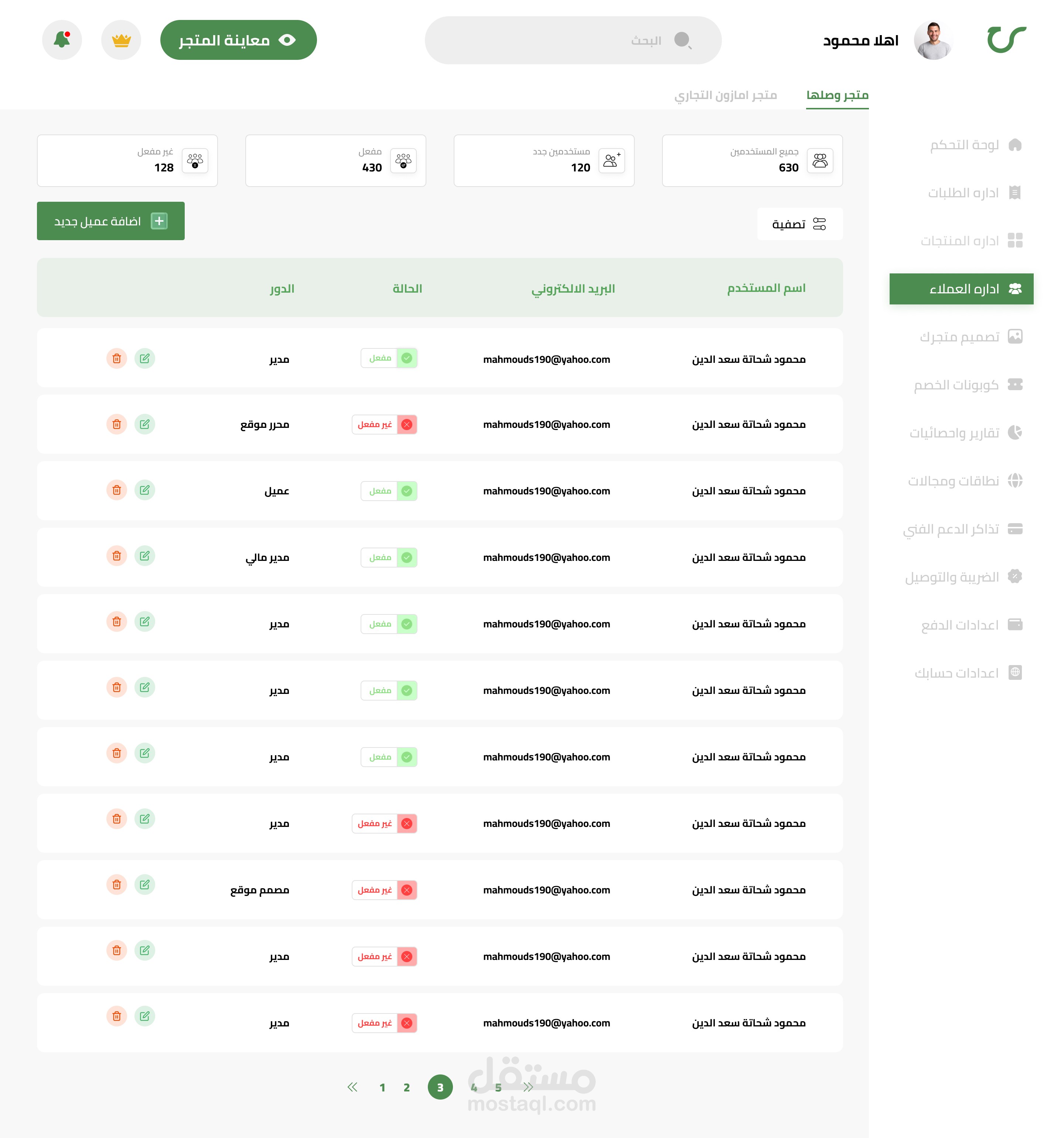Toggle مفعل status of عميل row
This screenshot has width=1064, height=1138.
point(389,491)
